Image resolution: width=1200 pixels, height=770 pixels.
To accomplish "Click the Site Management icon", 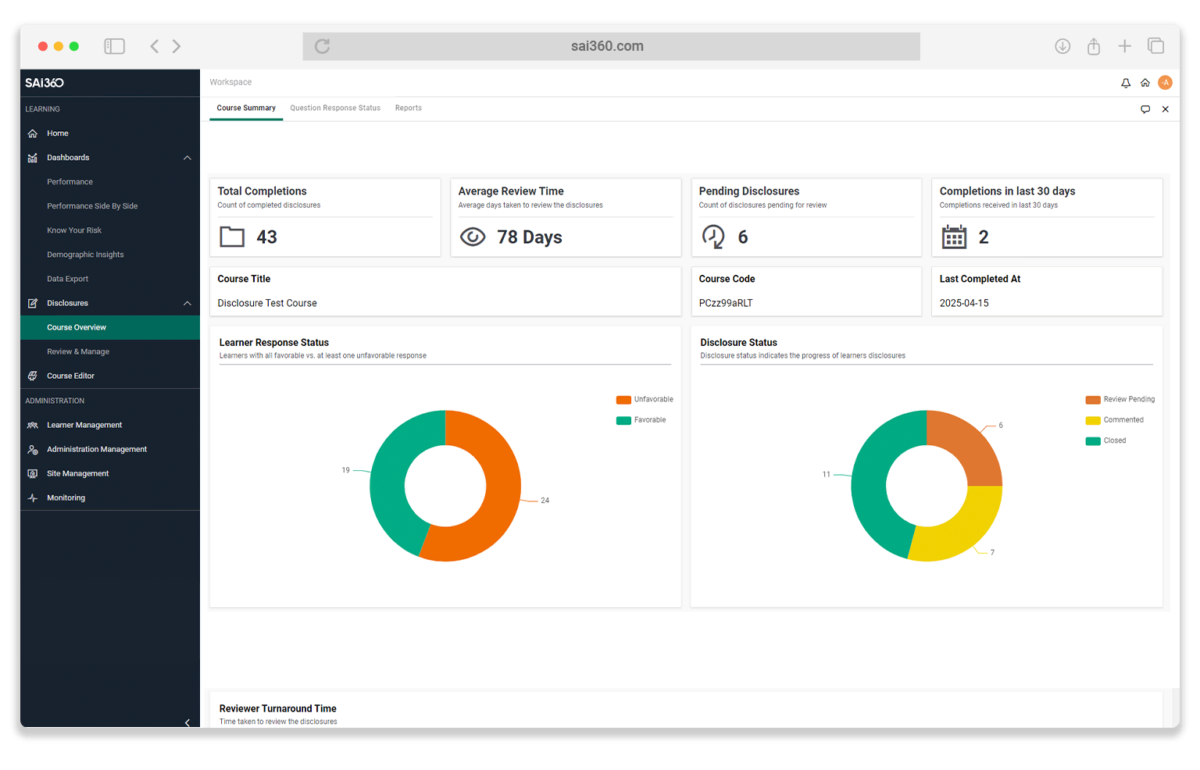I will click(x=33, y=474).
